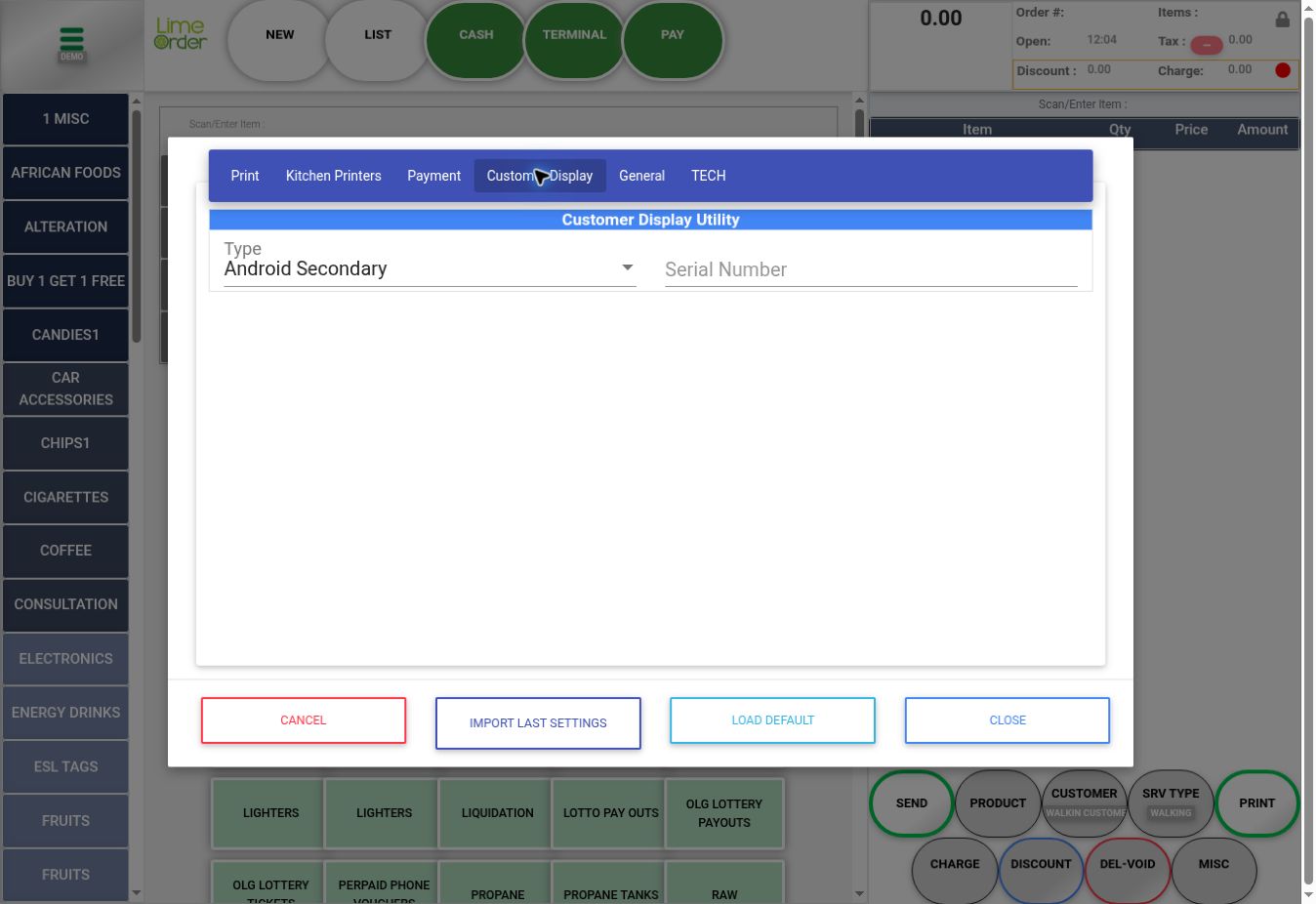Open the Print settings tab

[245, 176]
